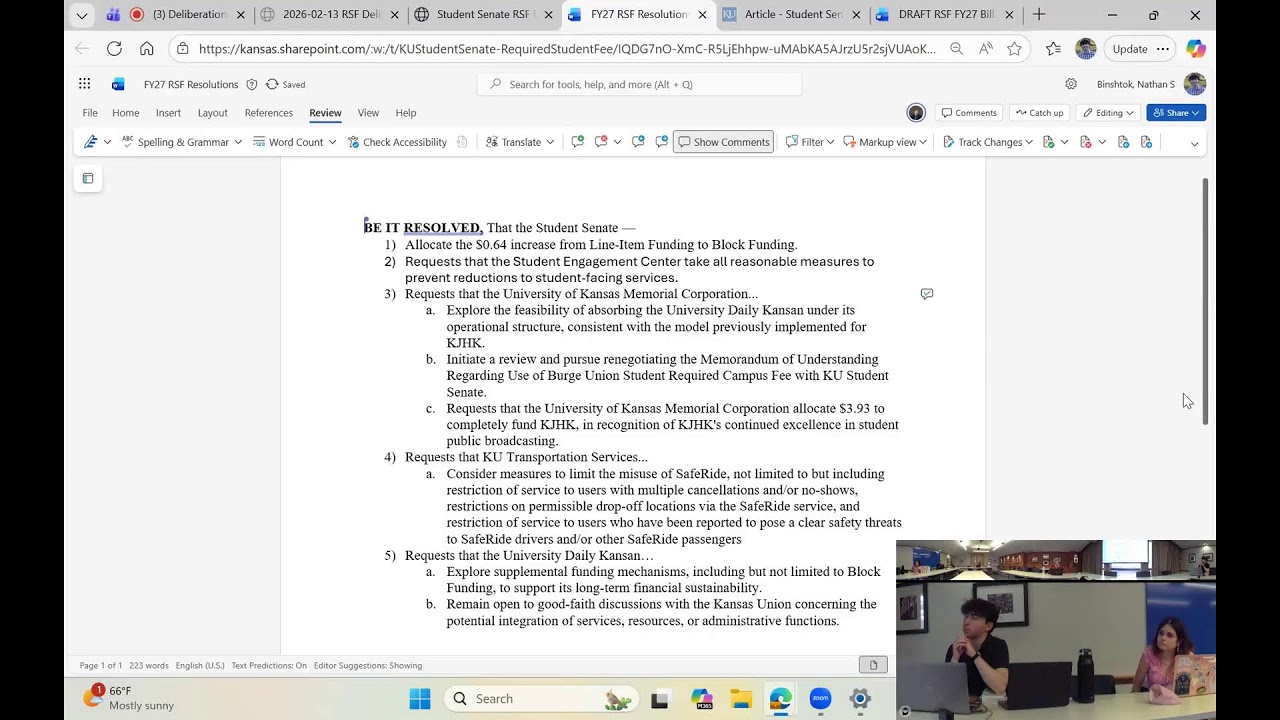This screenshot has height=720, width=1280.
Task: Switch to the References ribbon tab
Action: click(x=269, y=113)
